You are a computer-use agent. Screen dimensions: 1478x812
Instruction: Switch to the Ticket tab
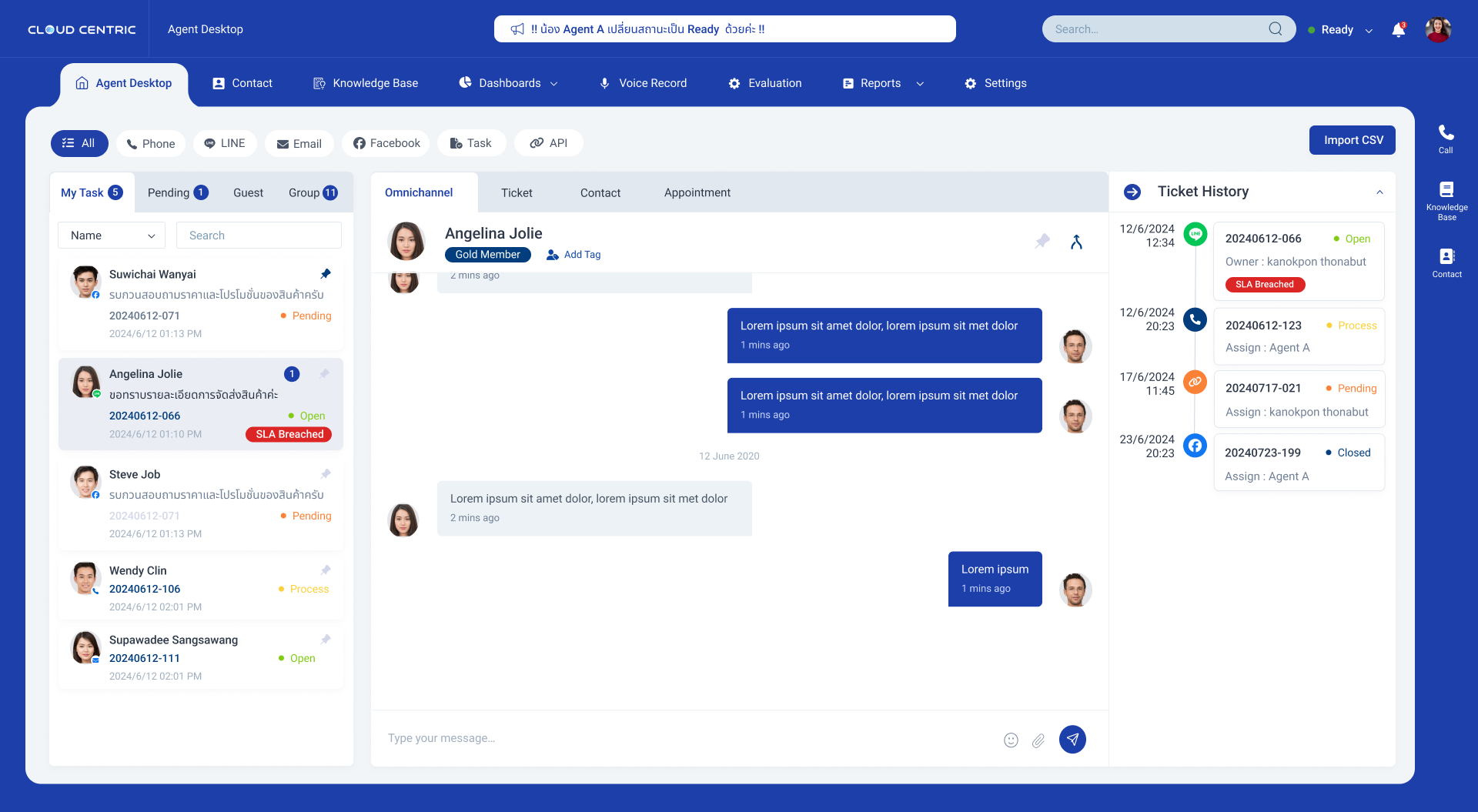tap(517, 192)
